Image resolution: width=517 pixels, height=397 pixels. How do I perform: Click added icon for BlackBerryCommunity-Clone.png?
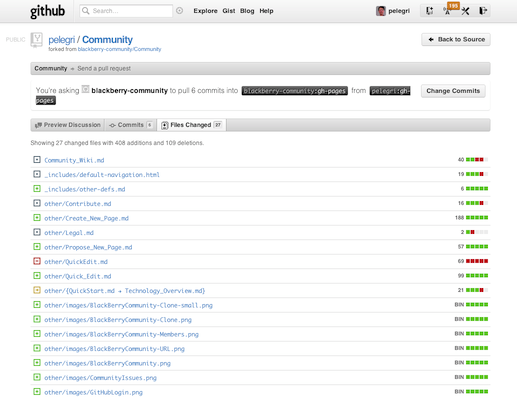pyautogui.click(x=37, y=319)
